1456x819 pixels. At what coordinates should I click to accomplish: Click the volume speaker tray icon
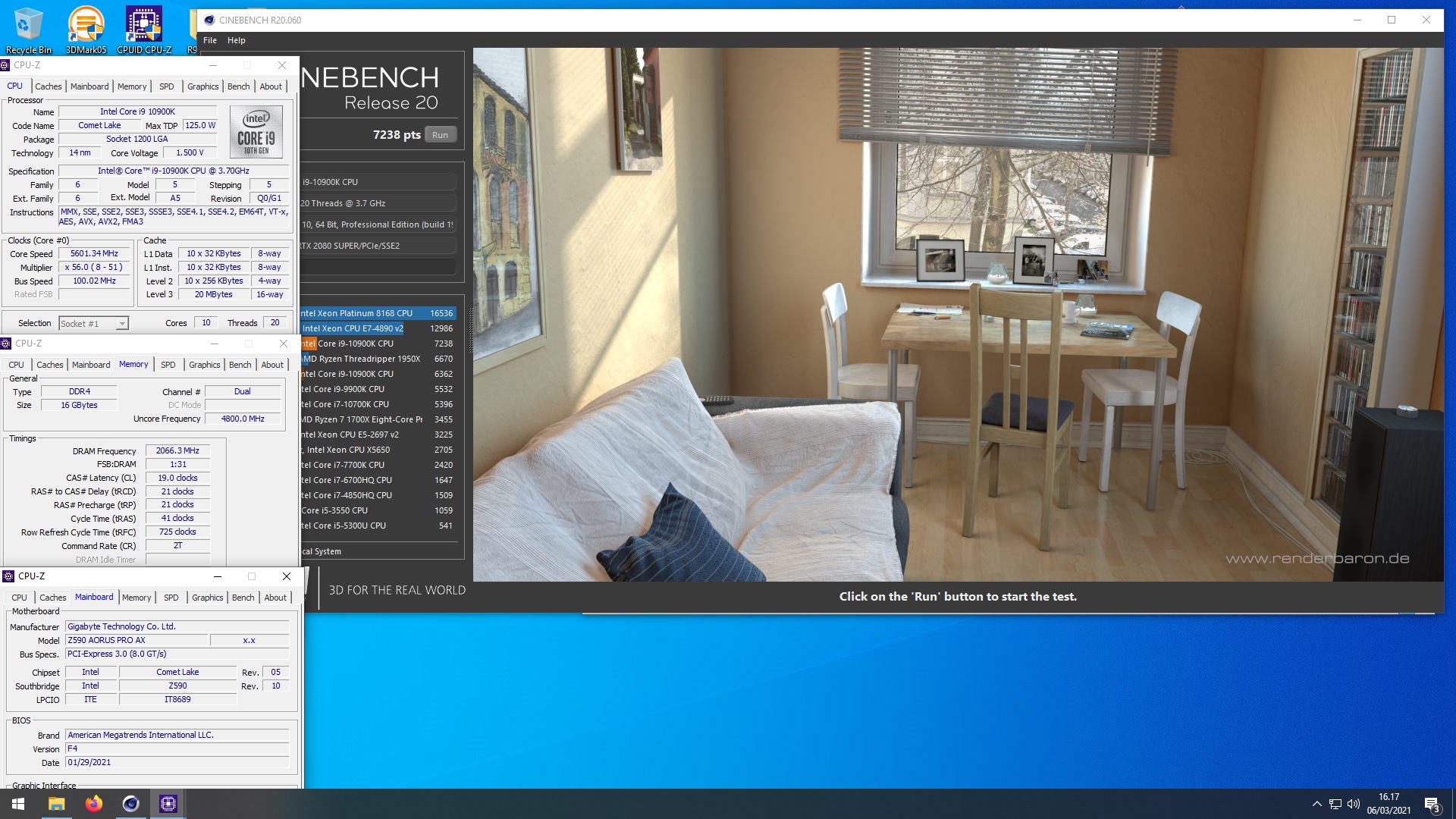1354,804
